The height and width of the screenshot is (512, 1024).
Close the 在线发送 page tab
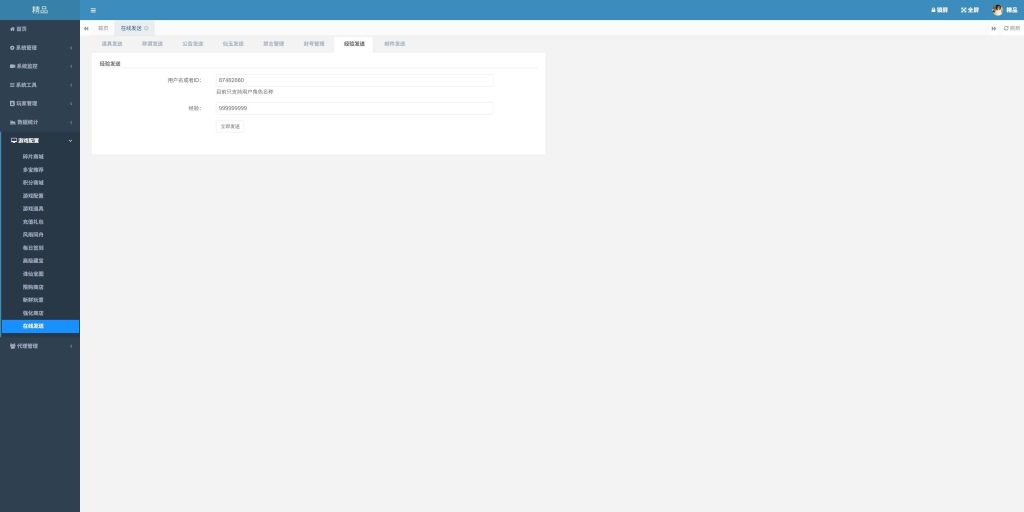(147, 28)
